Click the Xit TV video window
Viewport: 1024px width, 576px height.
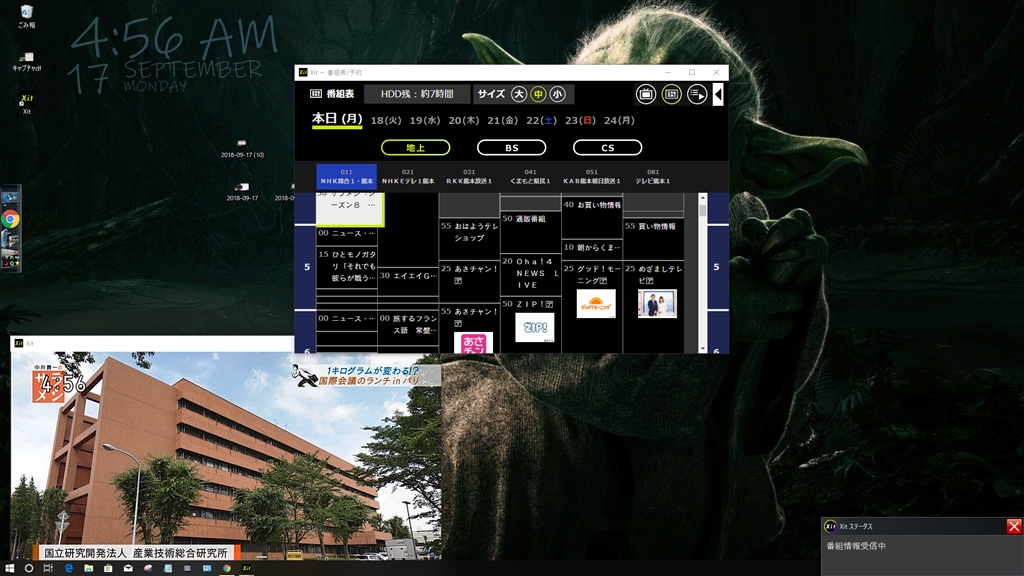(226, 455)
